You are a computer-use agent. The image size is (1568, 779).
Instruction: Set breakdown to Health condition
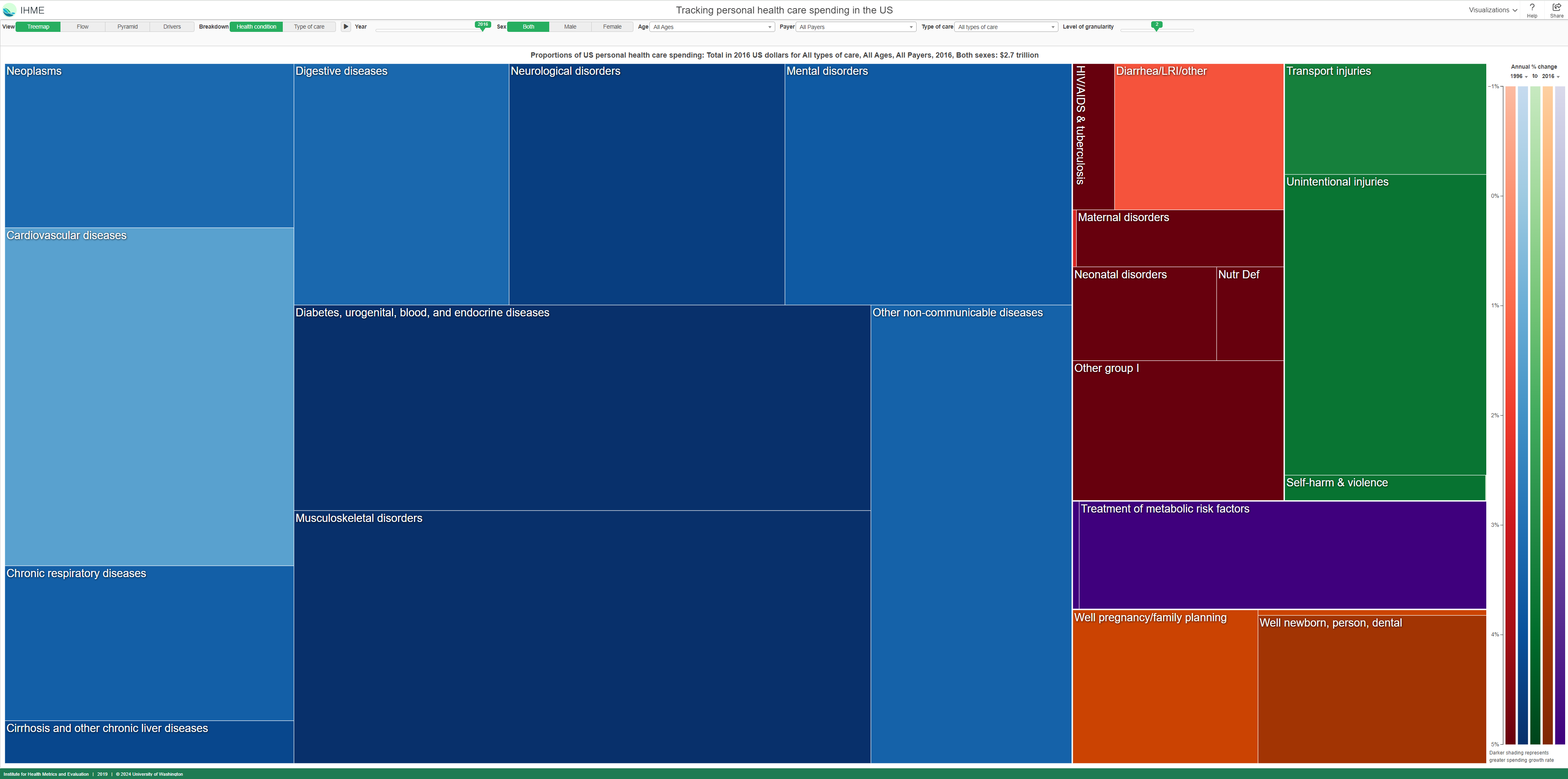(256, 27)
